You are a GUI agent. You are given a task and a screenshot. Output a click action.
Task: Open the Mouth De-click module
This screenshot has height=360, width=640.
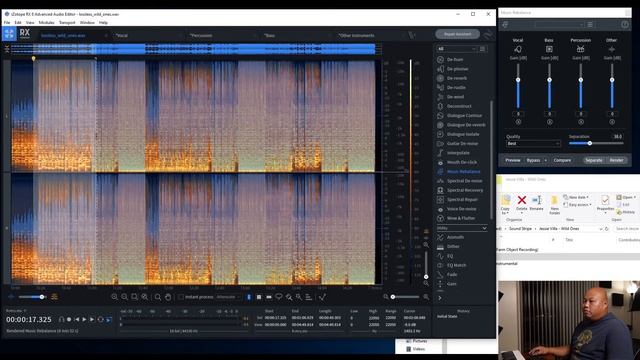tap(461, 162)
